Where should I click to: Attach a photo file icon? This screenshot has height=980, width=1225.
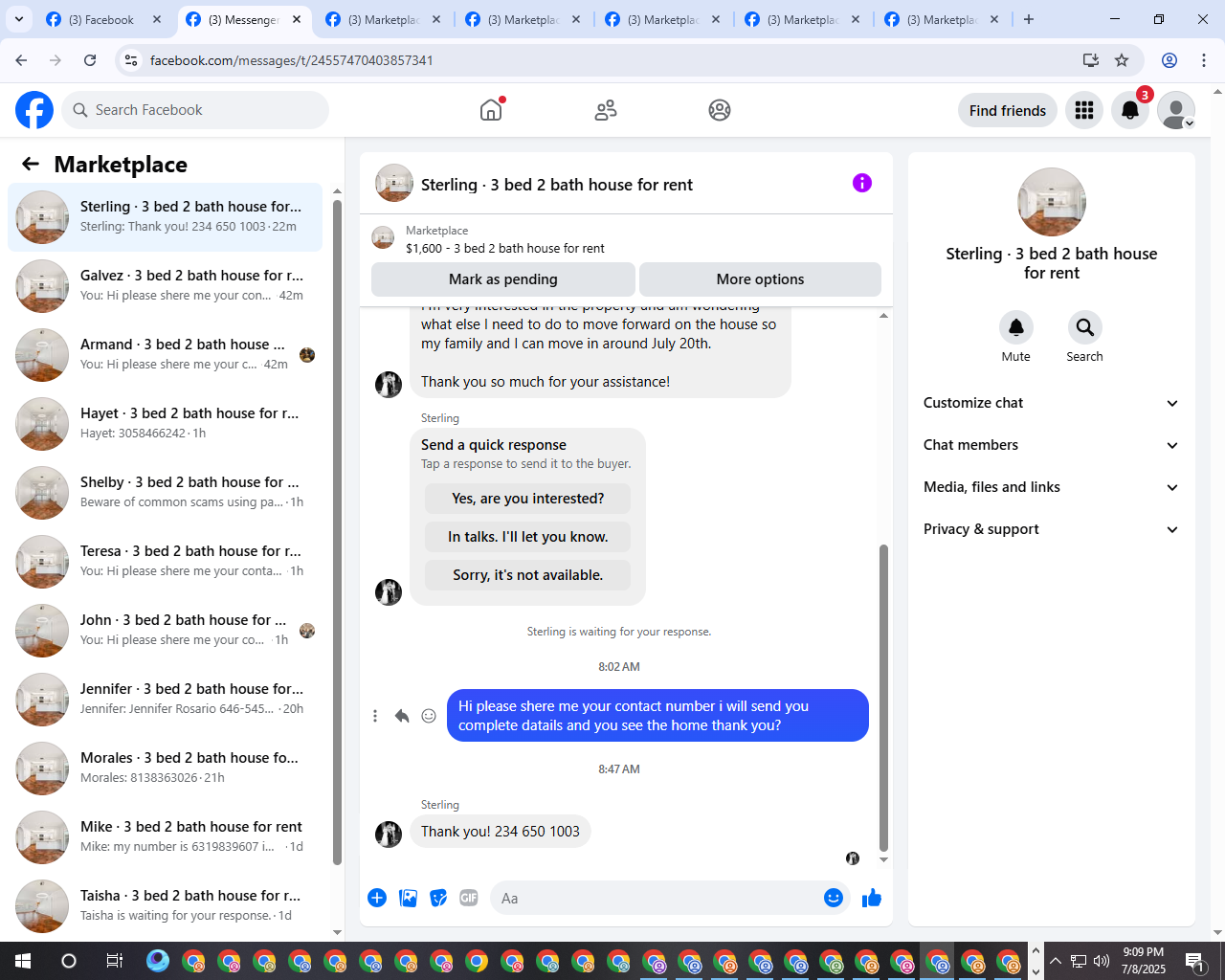[408, 898]
